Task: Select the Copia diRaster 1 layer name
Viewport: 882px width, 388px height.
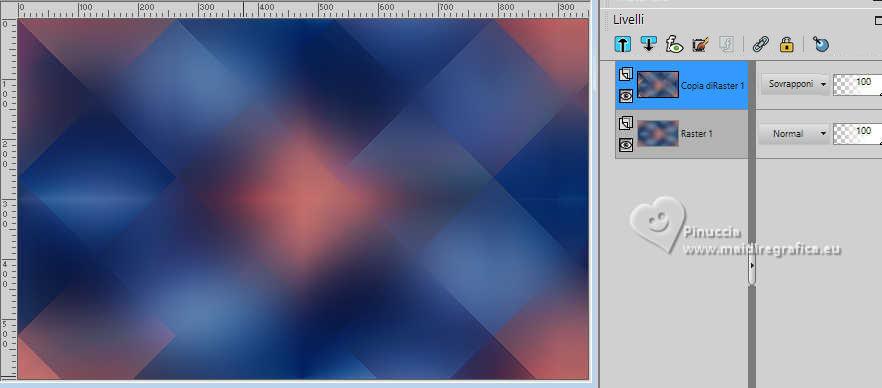Action: 713,86
